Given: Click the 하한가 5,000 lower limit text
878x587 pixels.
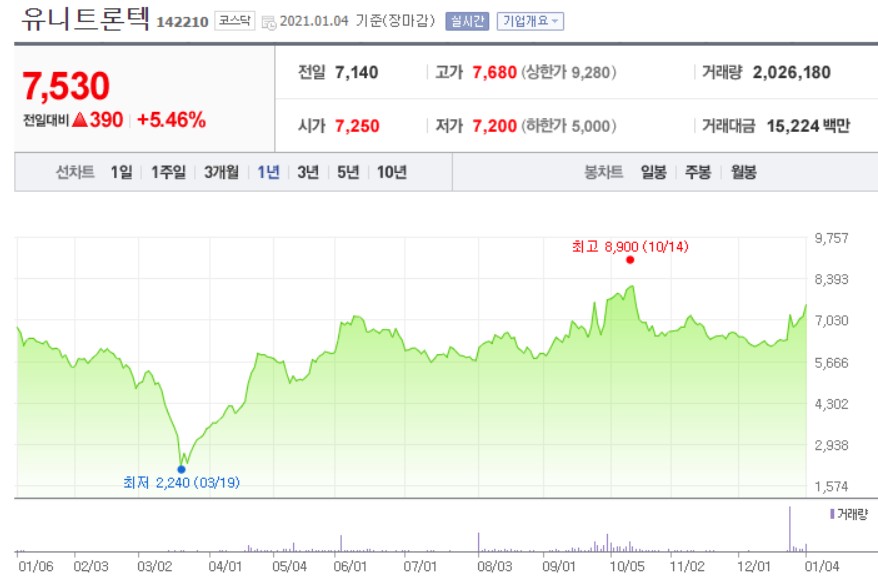Looking at the screenshot, I should pos(569,126).
